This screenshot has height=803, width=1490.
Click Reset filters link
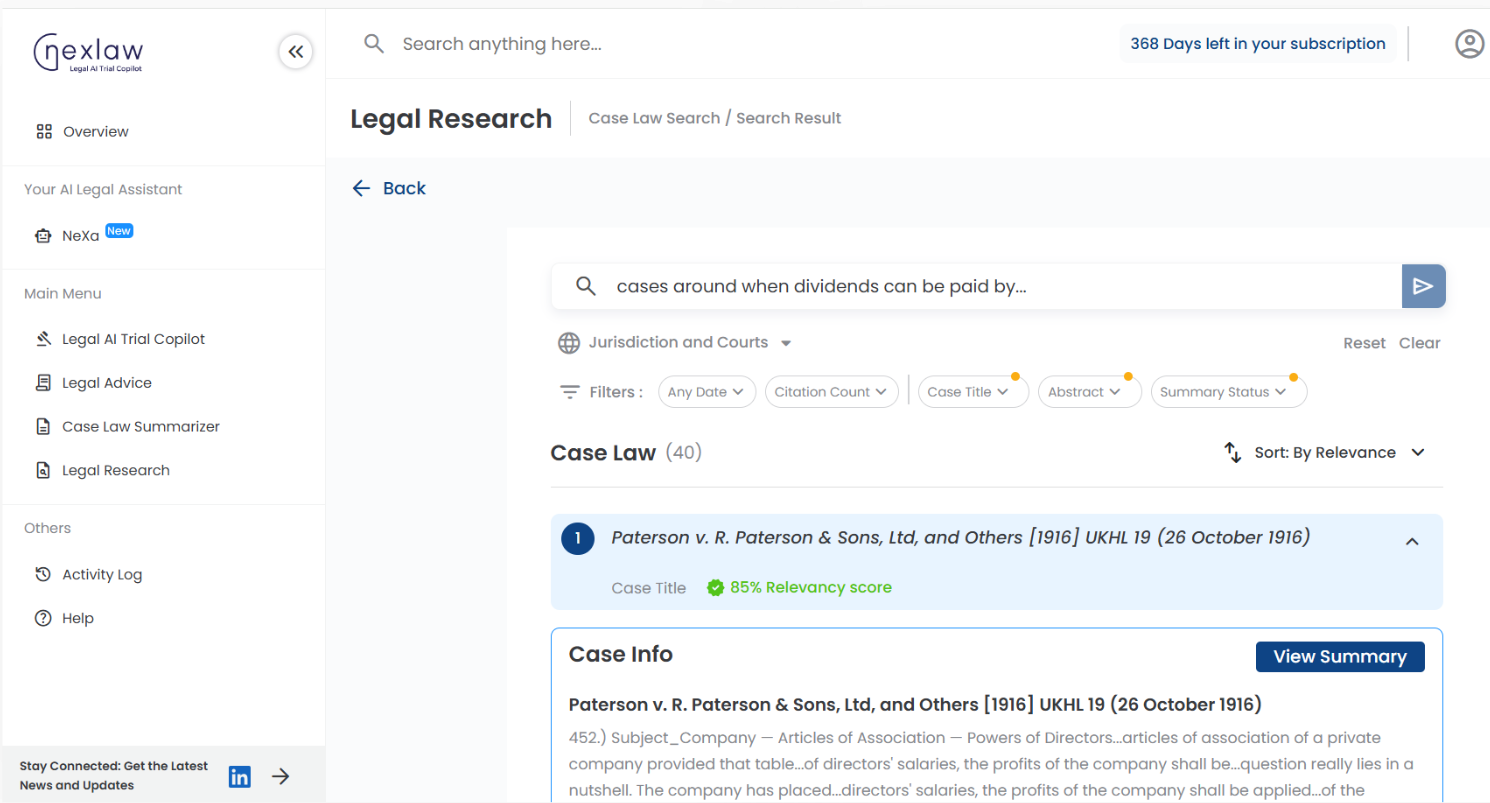point(1364,343)
